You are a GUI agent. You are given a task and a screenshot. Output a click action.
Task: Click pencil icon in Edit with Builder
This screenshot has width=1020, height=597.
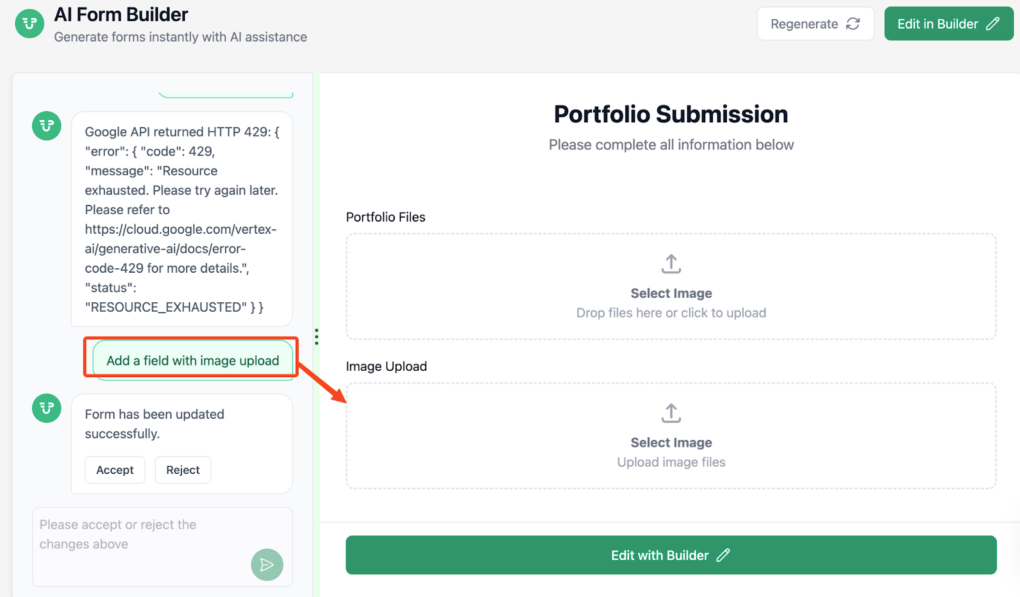724,555
